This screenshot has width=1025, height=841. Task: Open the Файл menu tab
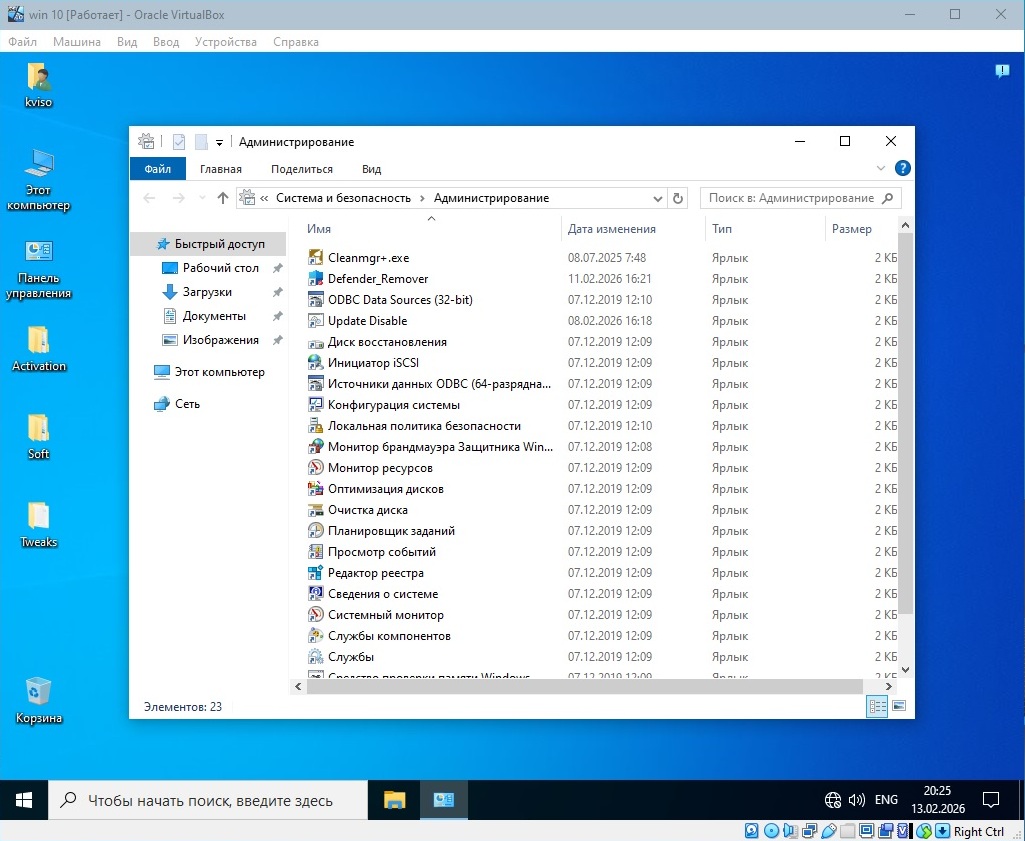tap(157, 169)
